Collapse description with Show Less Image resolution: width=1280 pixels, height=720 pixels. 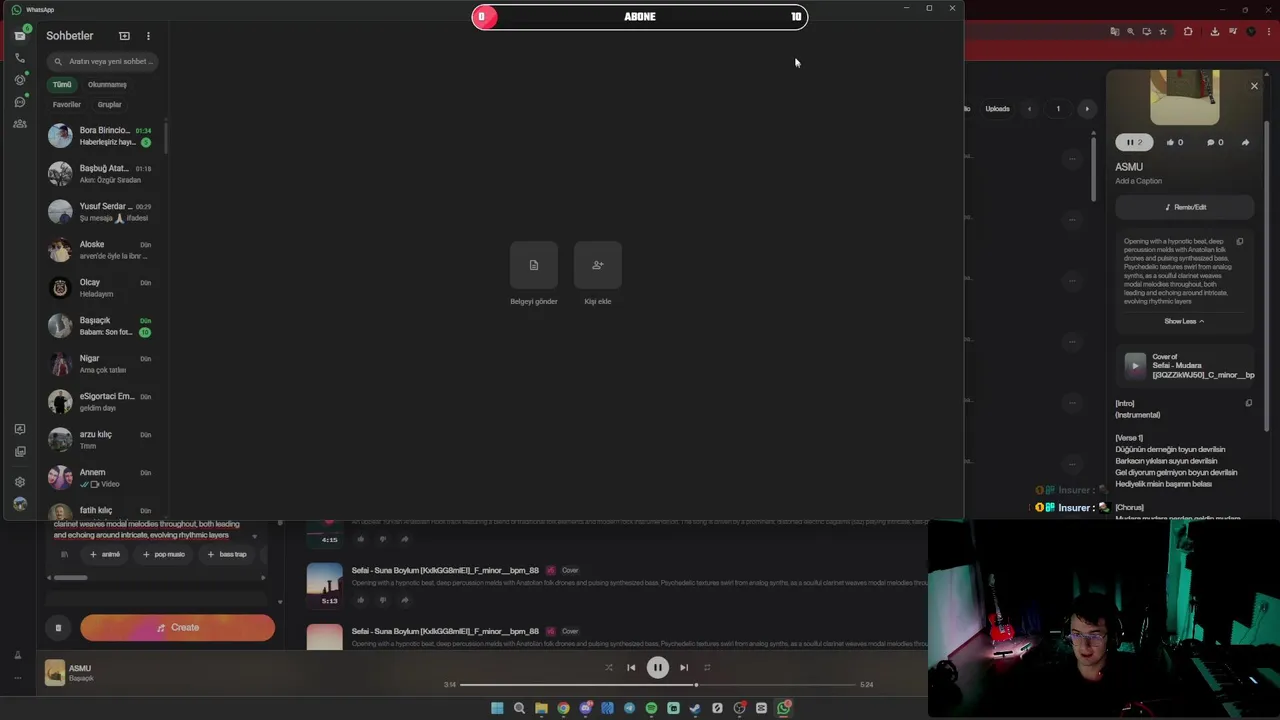(x=1184, y=321)
